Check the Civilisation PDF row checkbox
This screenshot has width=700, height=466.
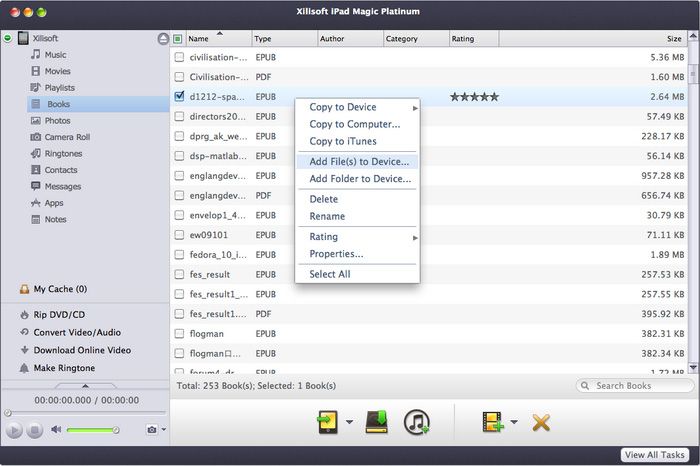(x=179, y=77)
